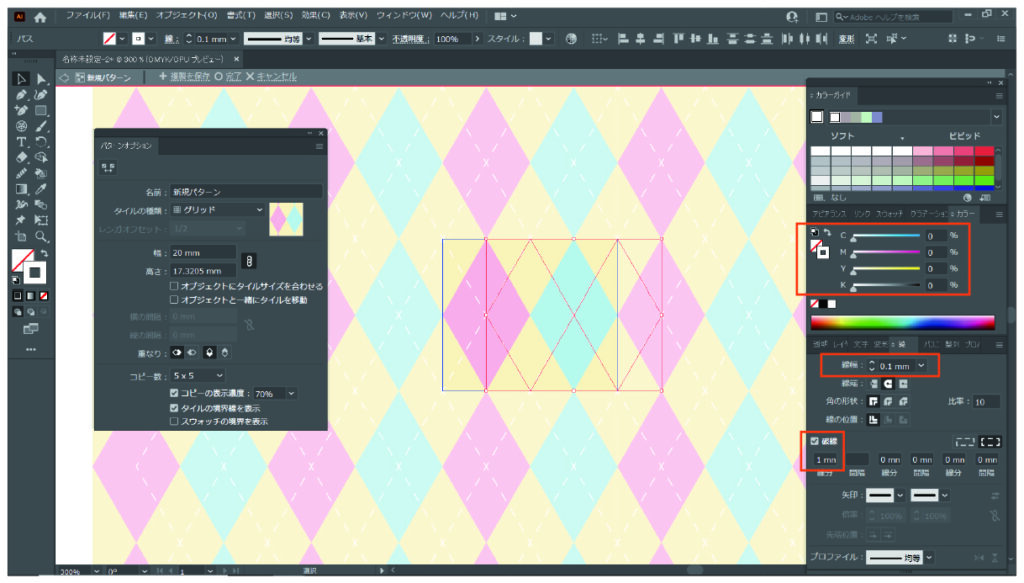Viewport: 1024px width, 583px height.
Task: Click the Transform button in control bar
Action: 846,39
